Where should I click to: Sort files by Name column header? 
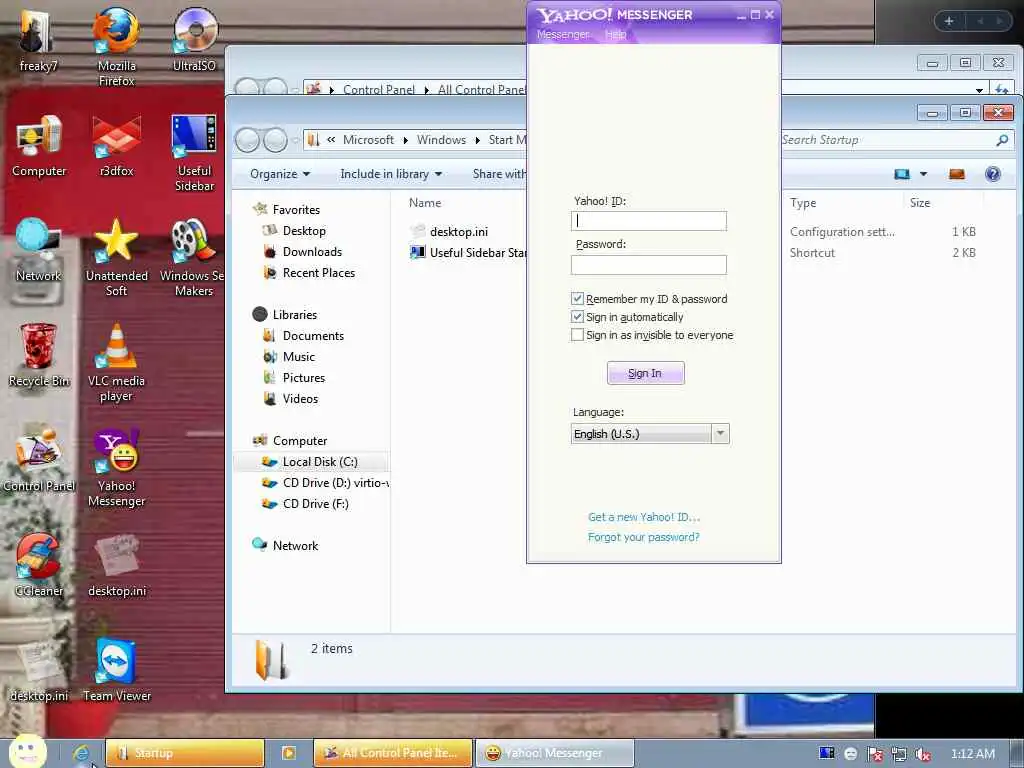click(x=425, y=202)
